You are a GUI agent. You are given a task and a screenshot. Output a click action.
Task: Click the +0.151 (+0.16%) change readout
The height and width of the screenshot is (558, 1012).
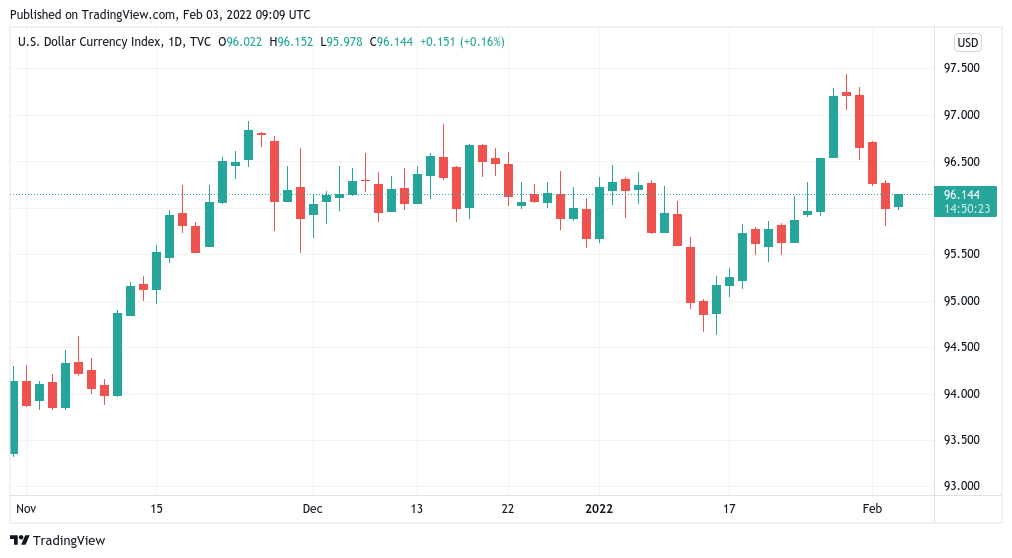tap(462, 42)
